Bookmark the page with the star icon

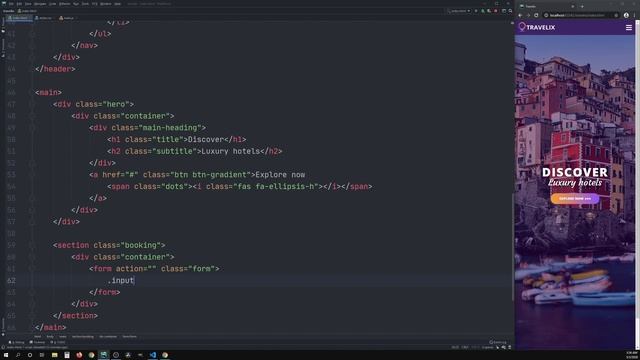pos(616,15)
